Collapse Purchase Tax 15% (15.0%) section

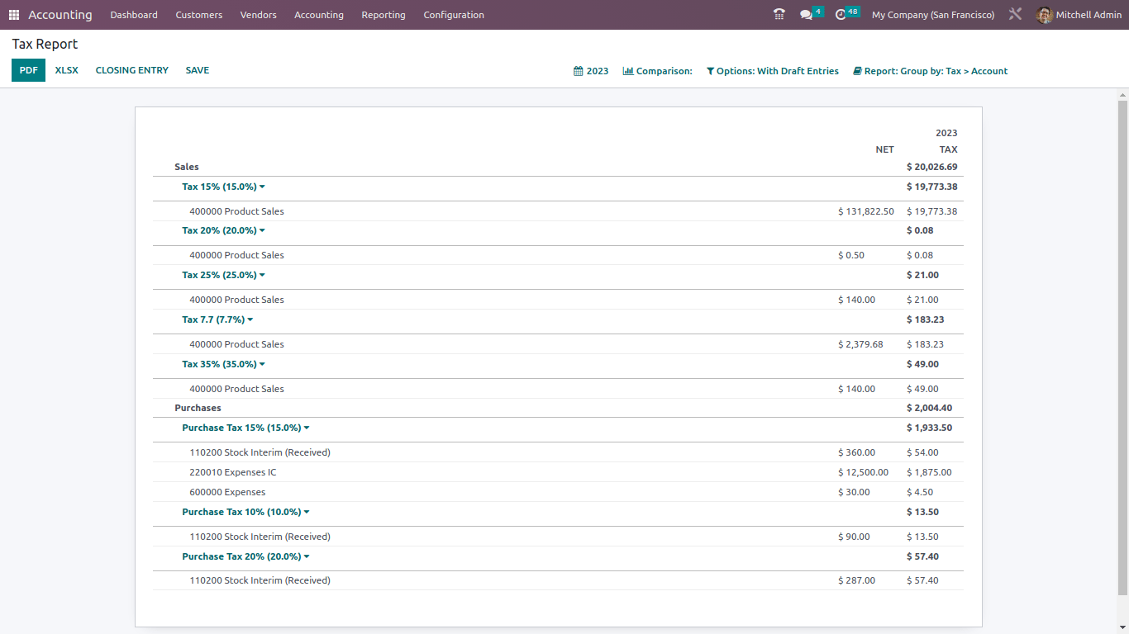[x=246, y=427]
